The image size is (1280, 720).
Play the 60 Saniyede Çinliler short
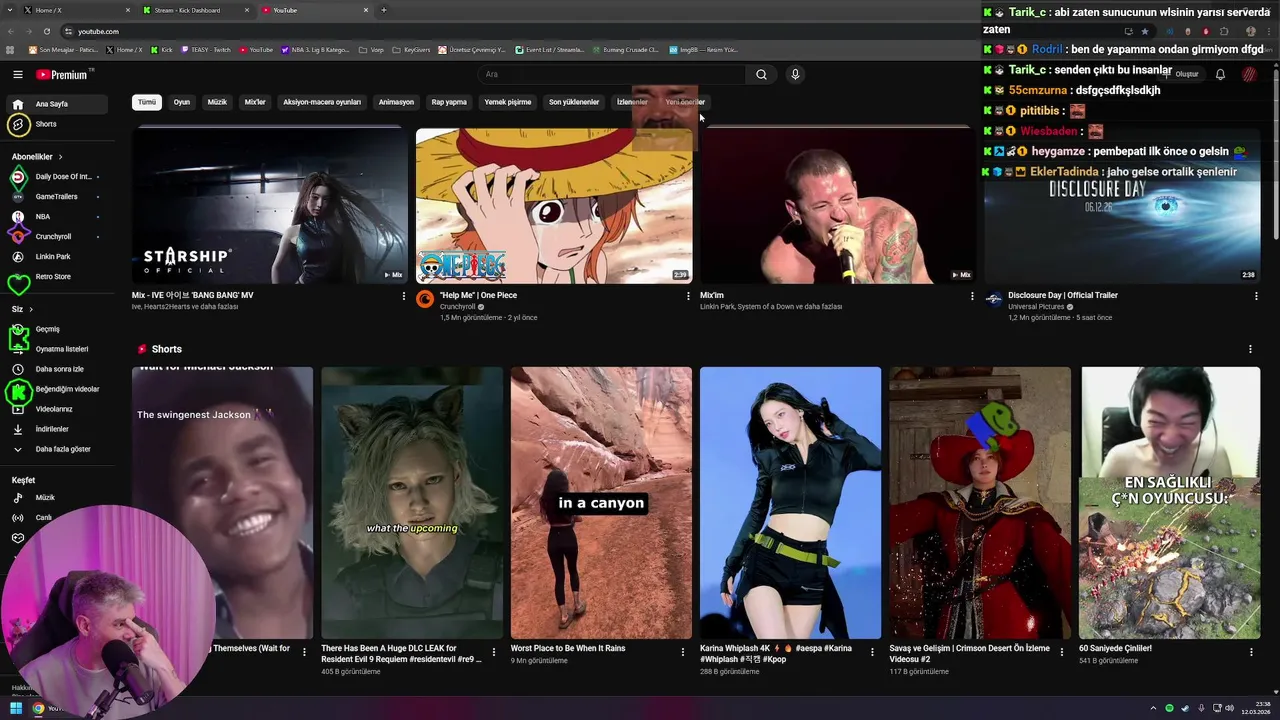click(x=1170, y=503)
